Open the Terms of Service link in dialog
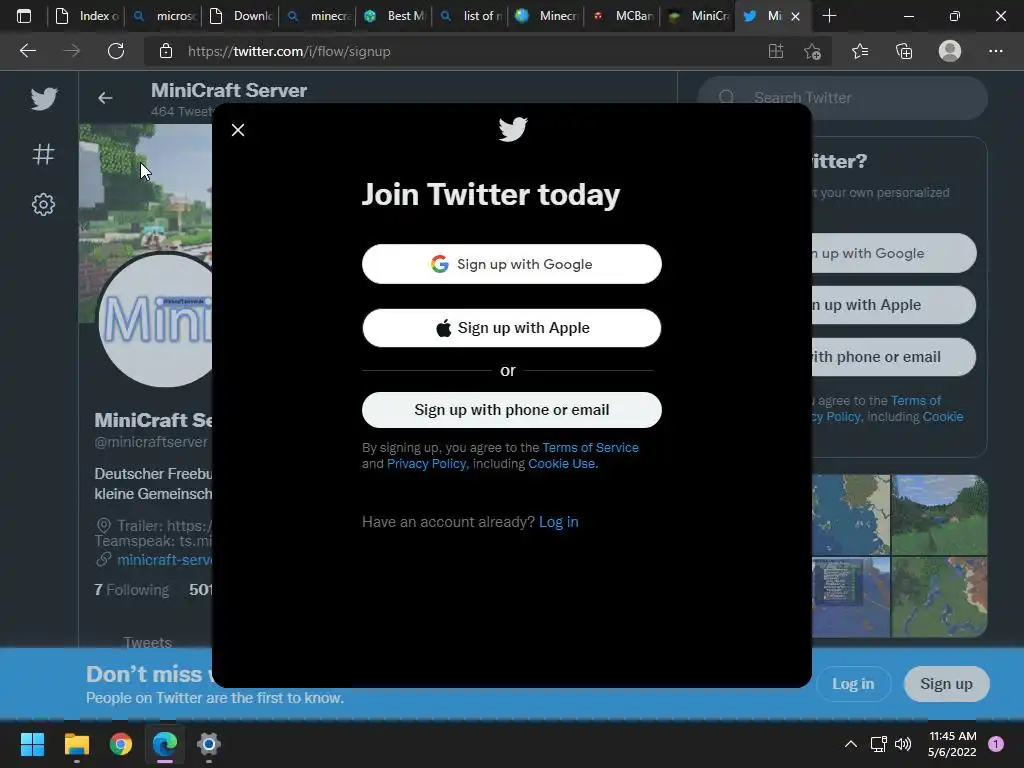The image size is (1024, 768). pos(590,447)
